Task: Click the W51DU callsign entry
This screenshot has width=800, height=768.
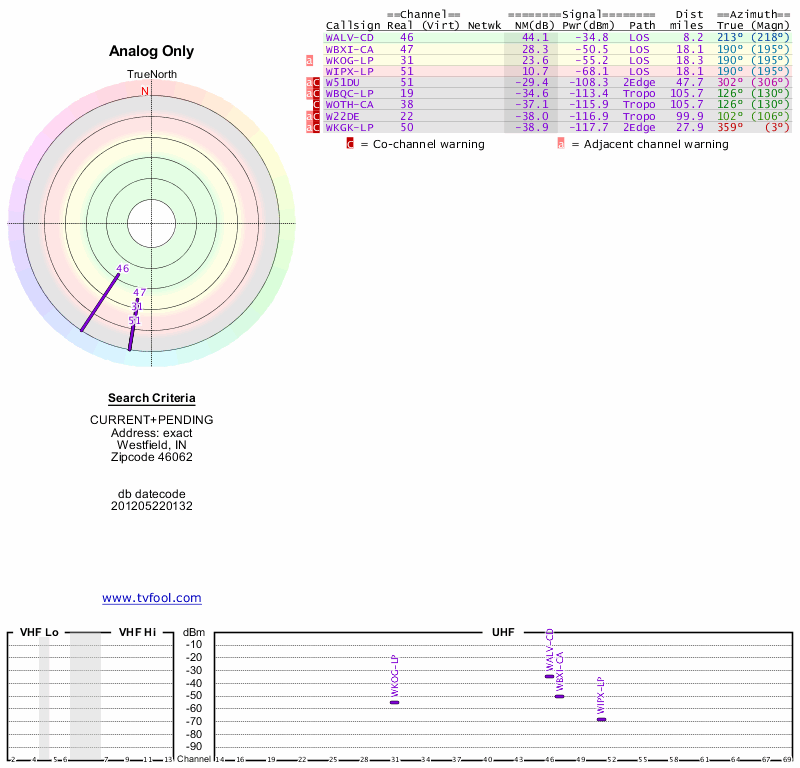Action: pyautogui.click(x=342, y=82)
